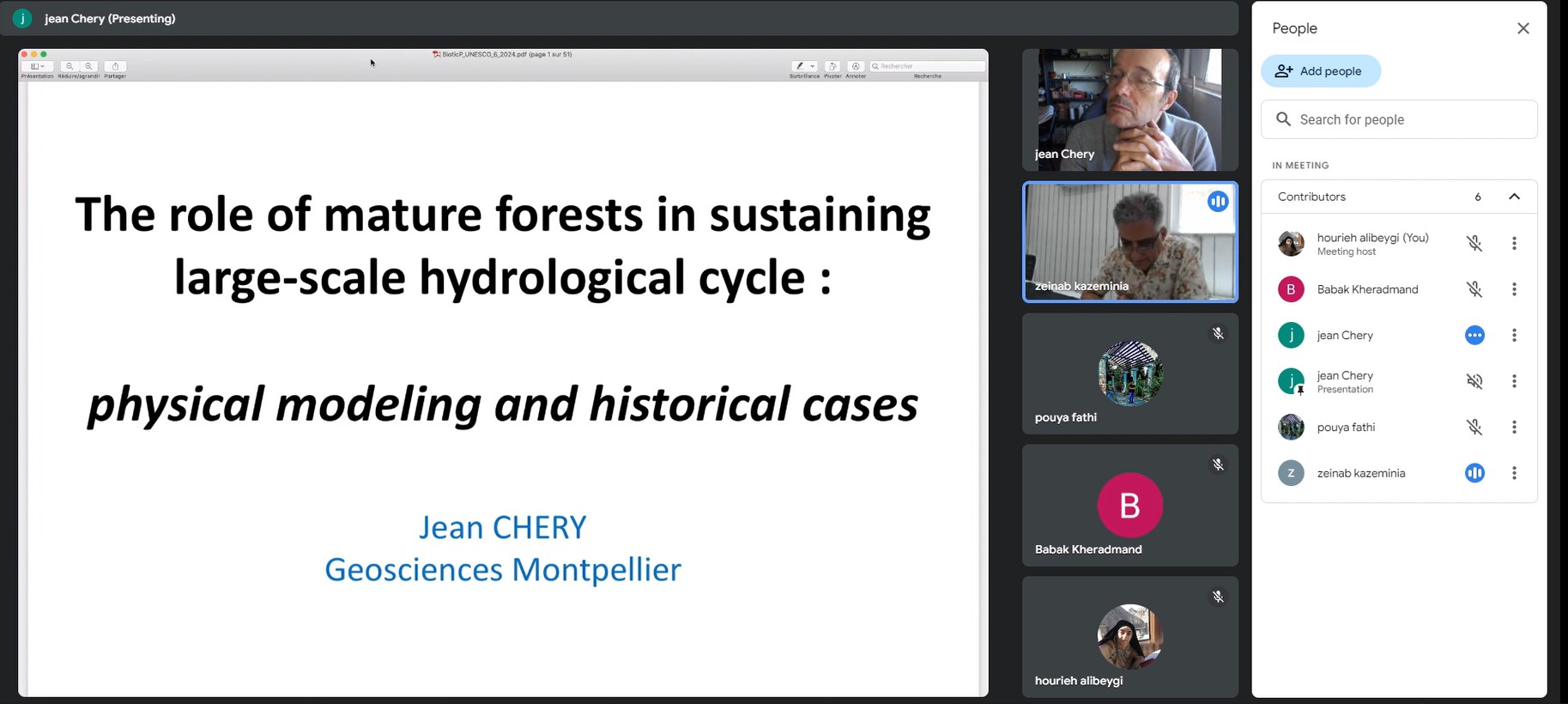The width and height of the screenshot is (1568, 704).
Task: Click the Zoom out icon in Preview toolbar
Action: point(70,66)
